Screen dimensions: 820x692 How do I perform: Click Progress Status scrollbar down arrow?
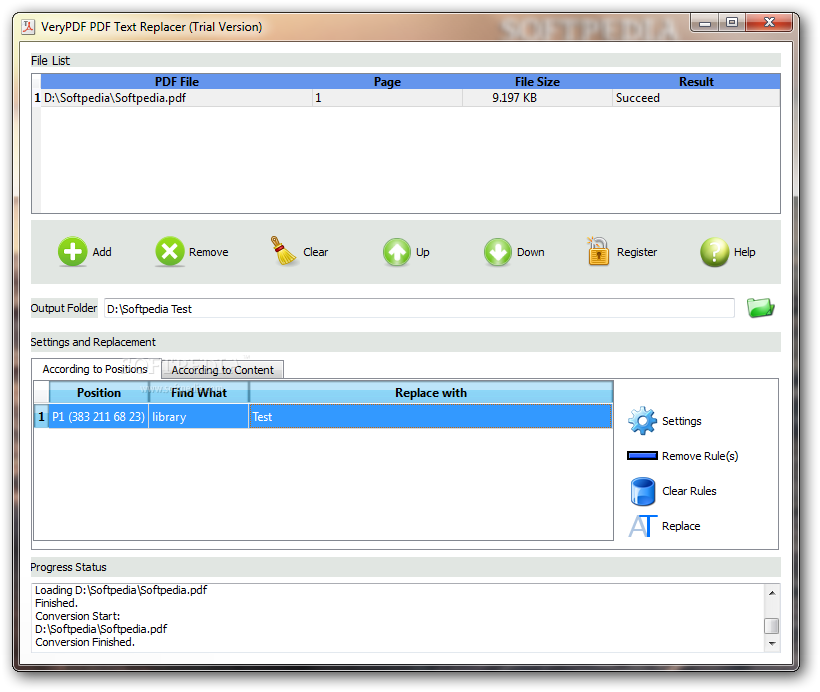tap(772, 643)
